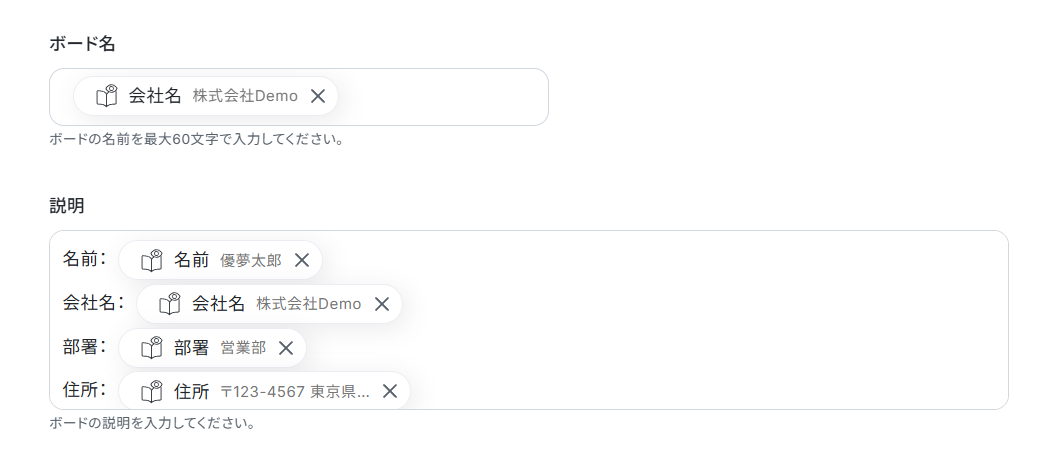This screenshot has height=467, width=1053.
Task: Click the 名前: prefix text in 説明
Action: click(85, 259)
